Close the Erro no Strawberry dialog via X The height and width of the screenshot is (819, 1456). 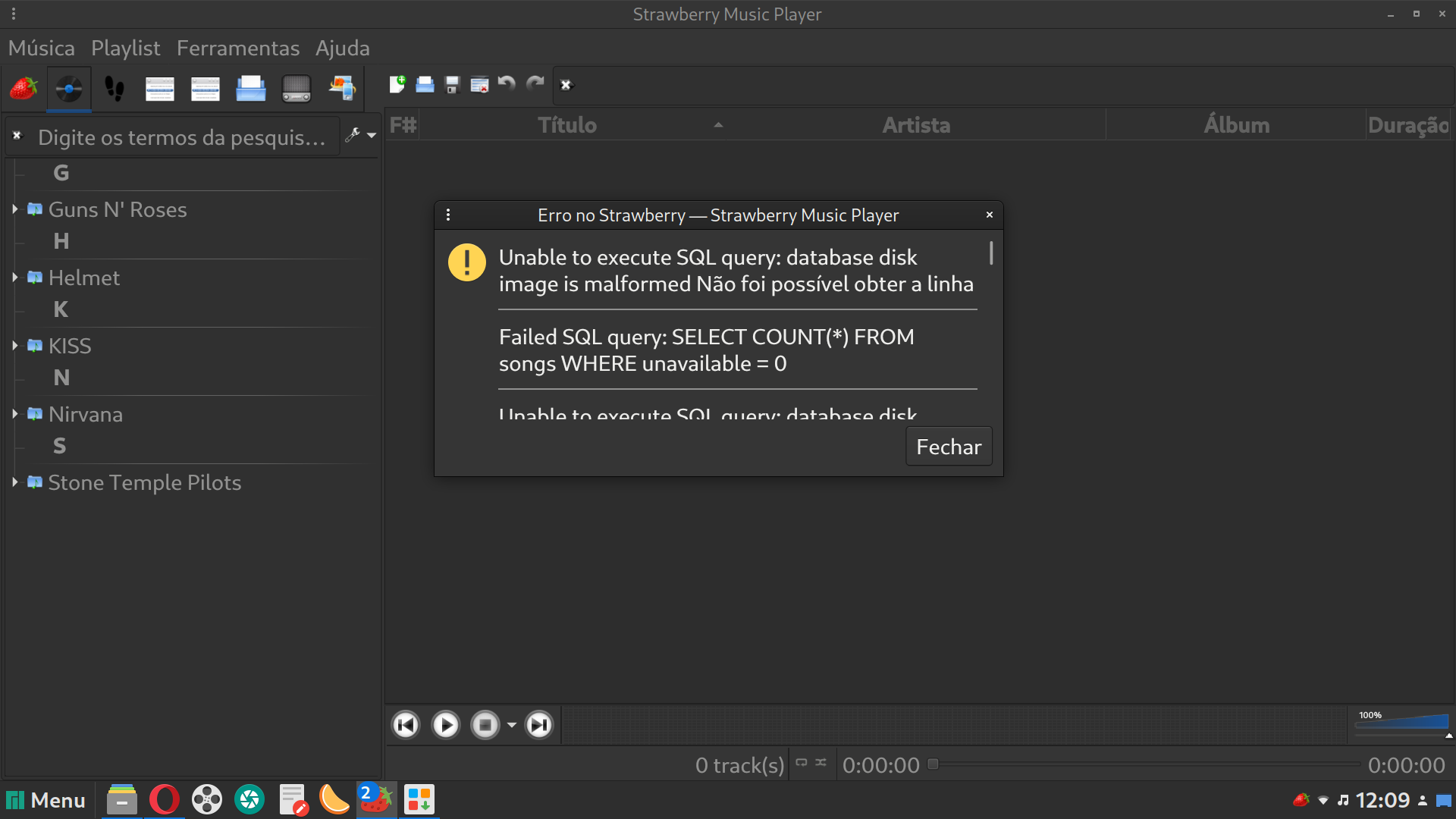[990, 215]
